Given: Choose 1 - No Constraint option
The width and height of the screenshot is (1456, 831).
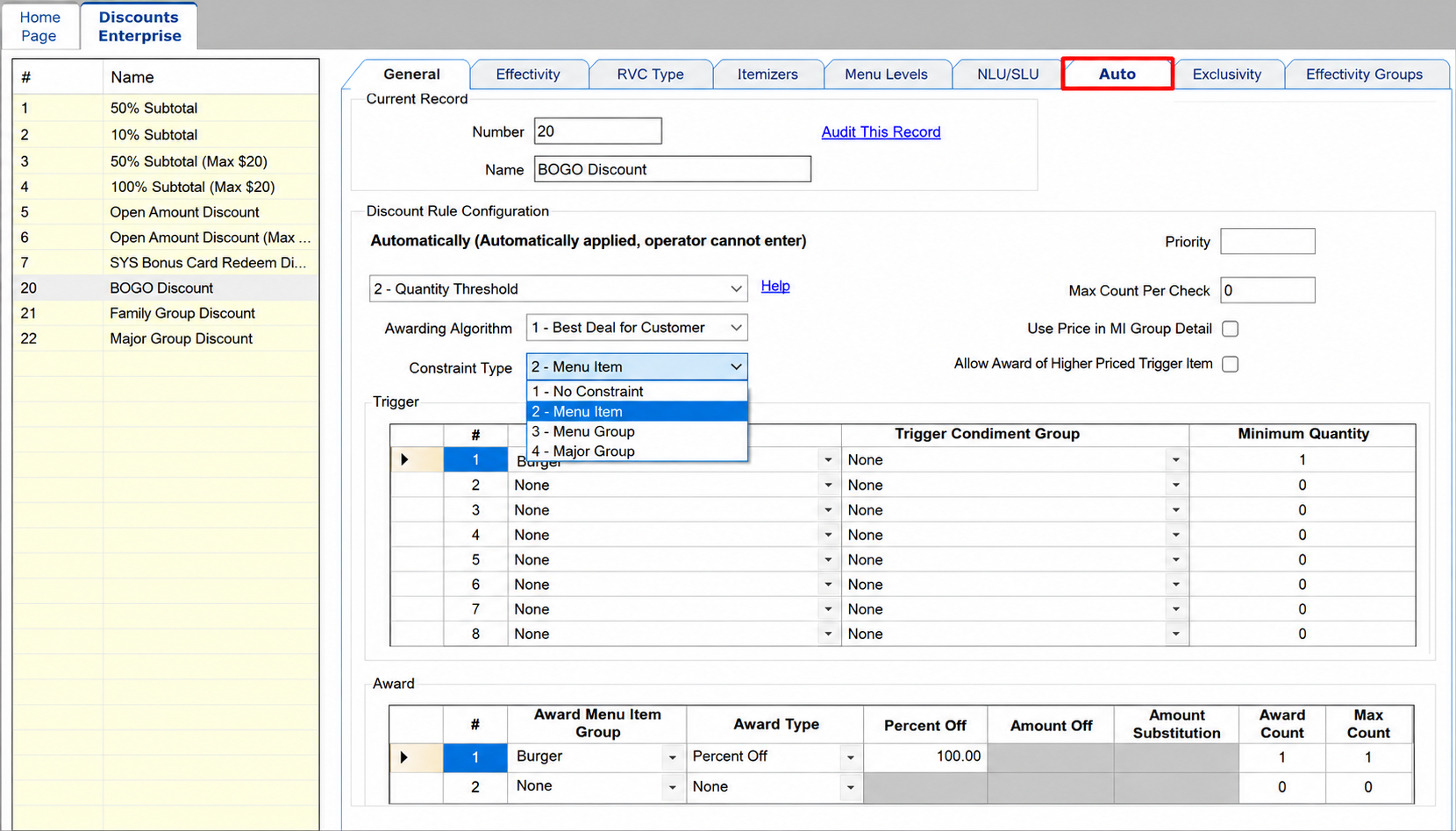Looking at the screenshot, I should click(x=637, y=392).
